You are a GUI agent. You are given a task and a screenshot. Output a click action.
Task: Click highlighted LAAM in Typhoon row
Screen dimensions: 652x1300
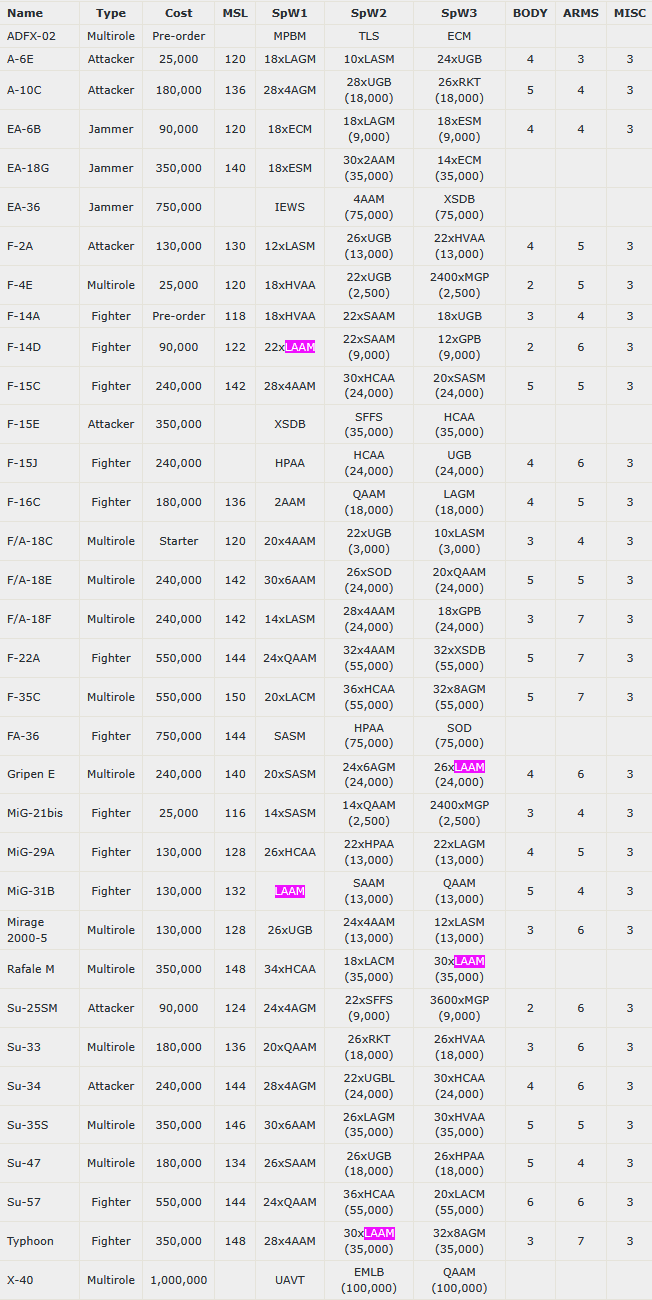point(379,1234)
